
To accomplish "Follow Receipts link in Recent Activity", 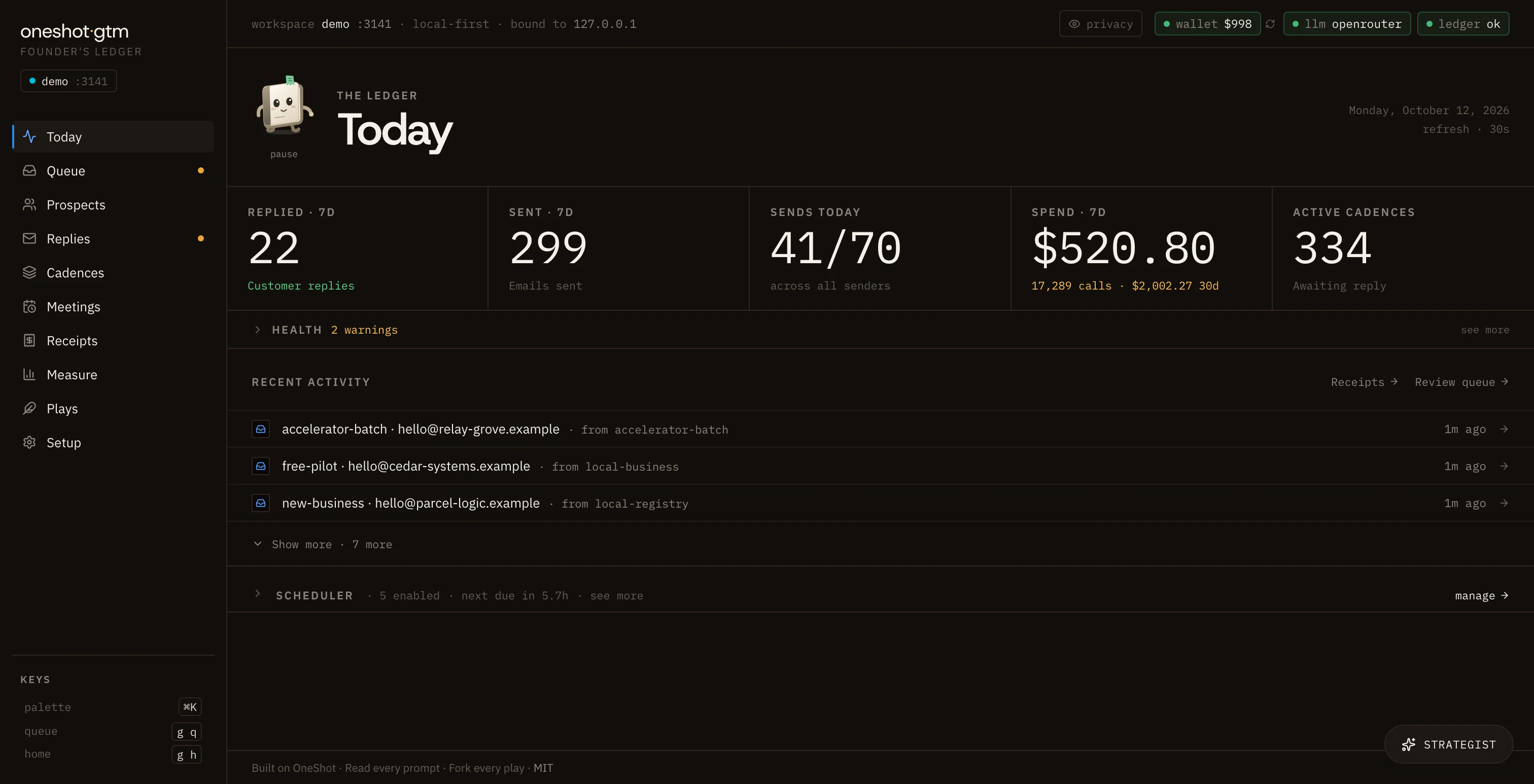I will 1364,381.
